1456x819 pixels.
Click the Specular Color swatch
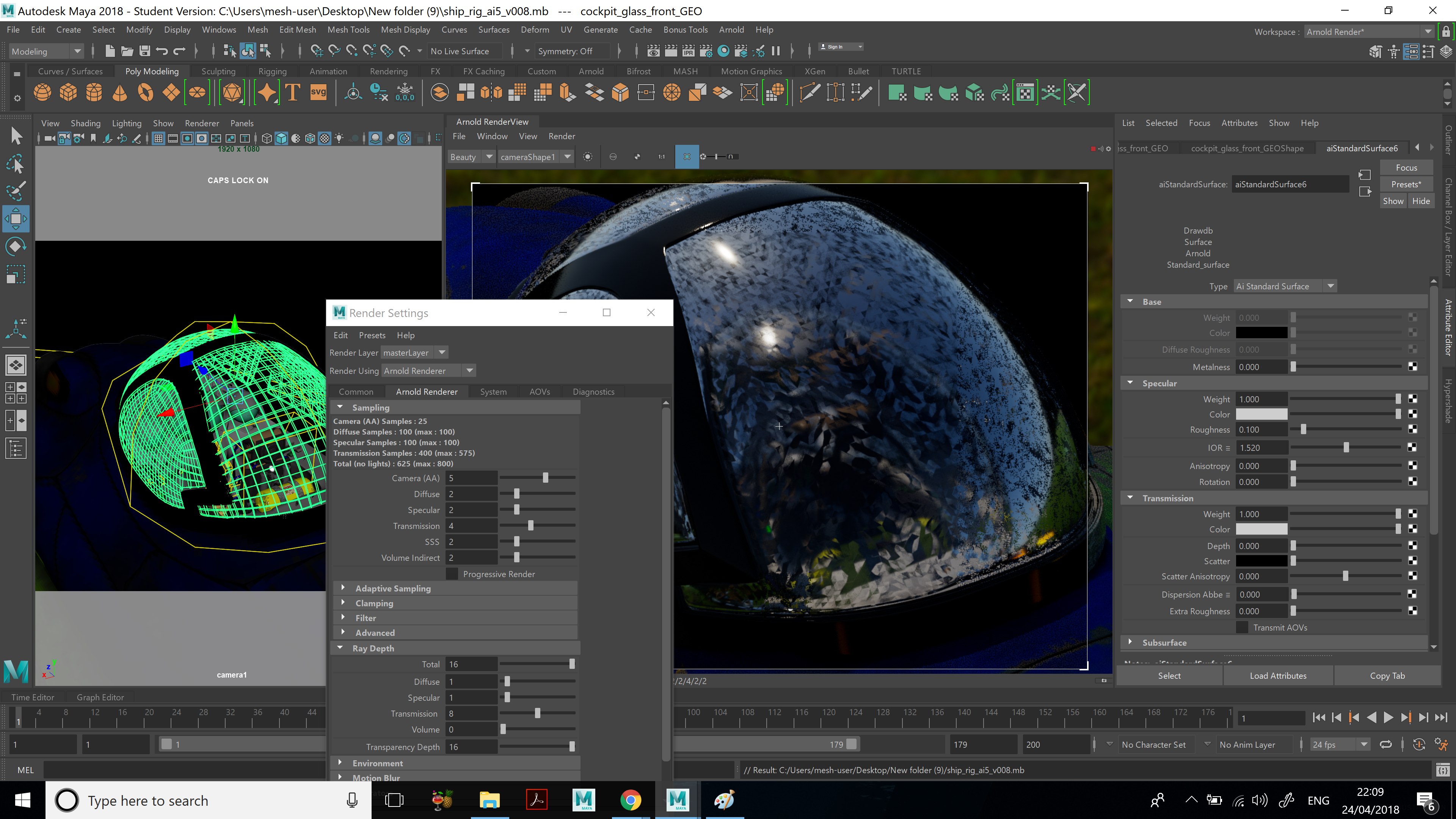tap(1261, 414)
